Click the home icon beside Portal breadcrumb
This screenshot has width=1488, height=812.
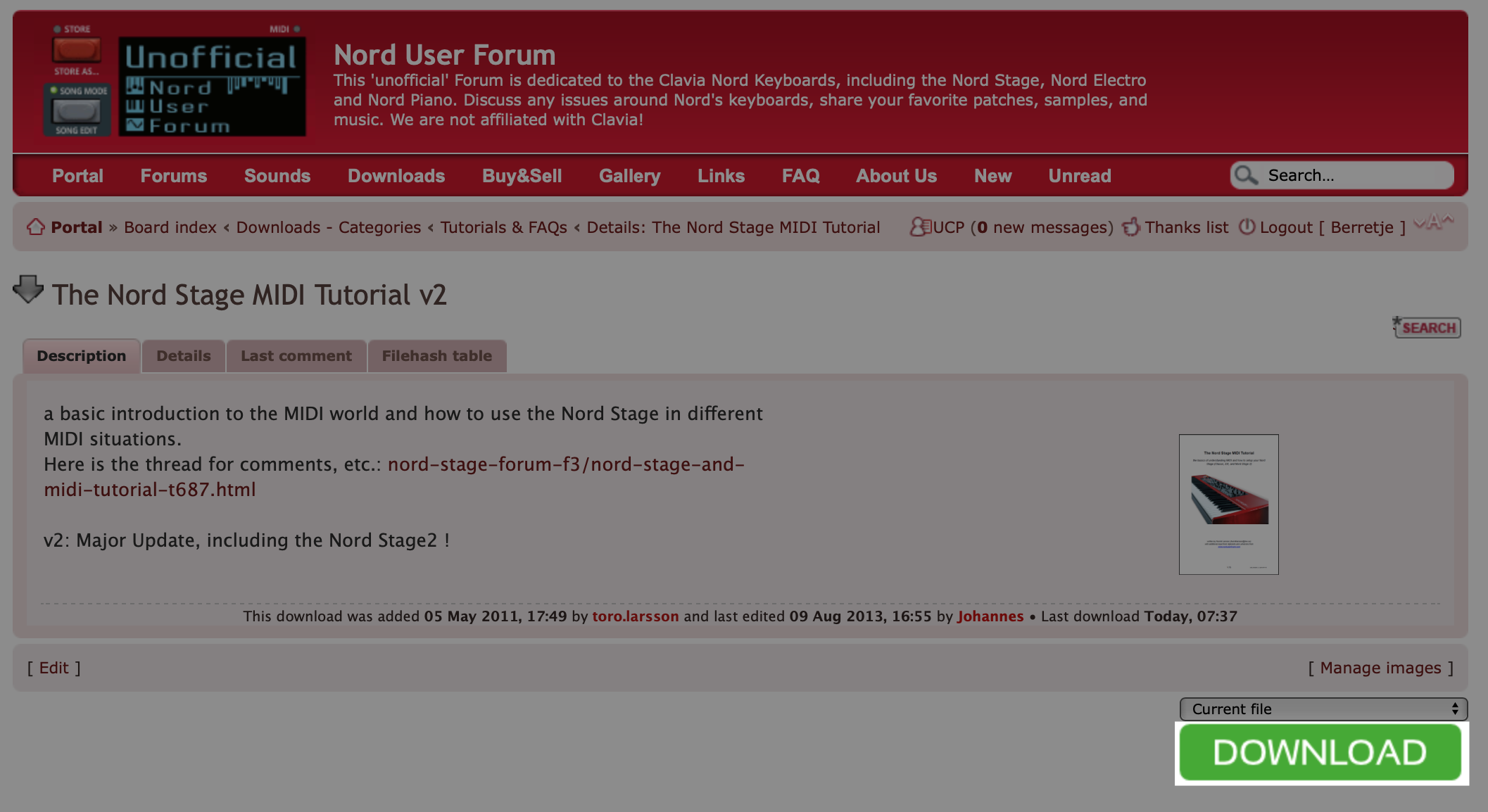click(36, 227)
